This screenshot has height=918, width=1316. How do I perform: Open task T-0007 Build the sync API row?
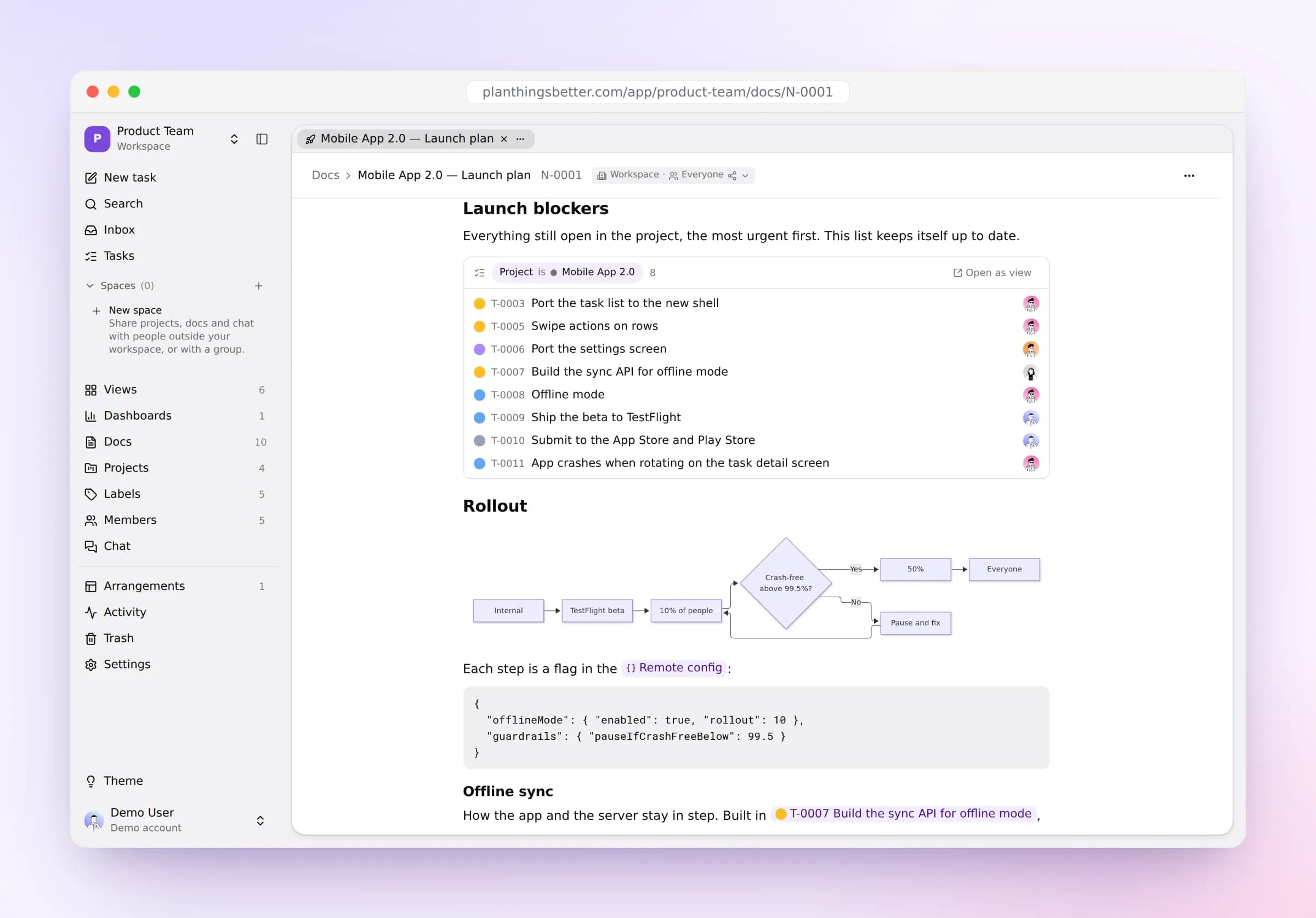click(x=756, y=372)
